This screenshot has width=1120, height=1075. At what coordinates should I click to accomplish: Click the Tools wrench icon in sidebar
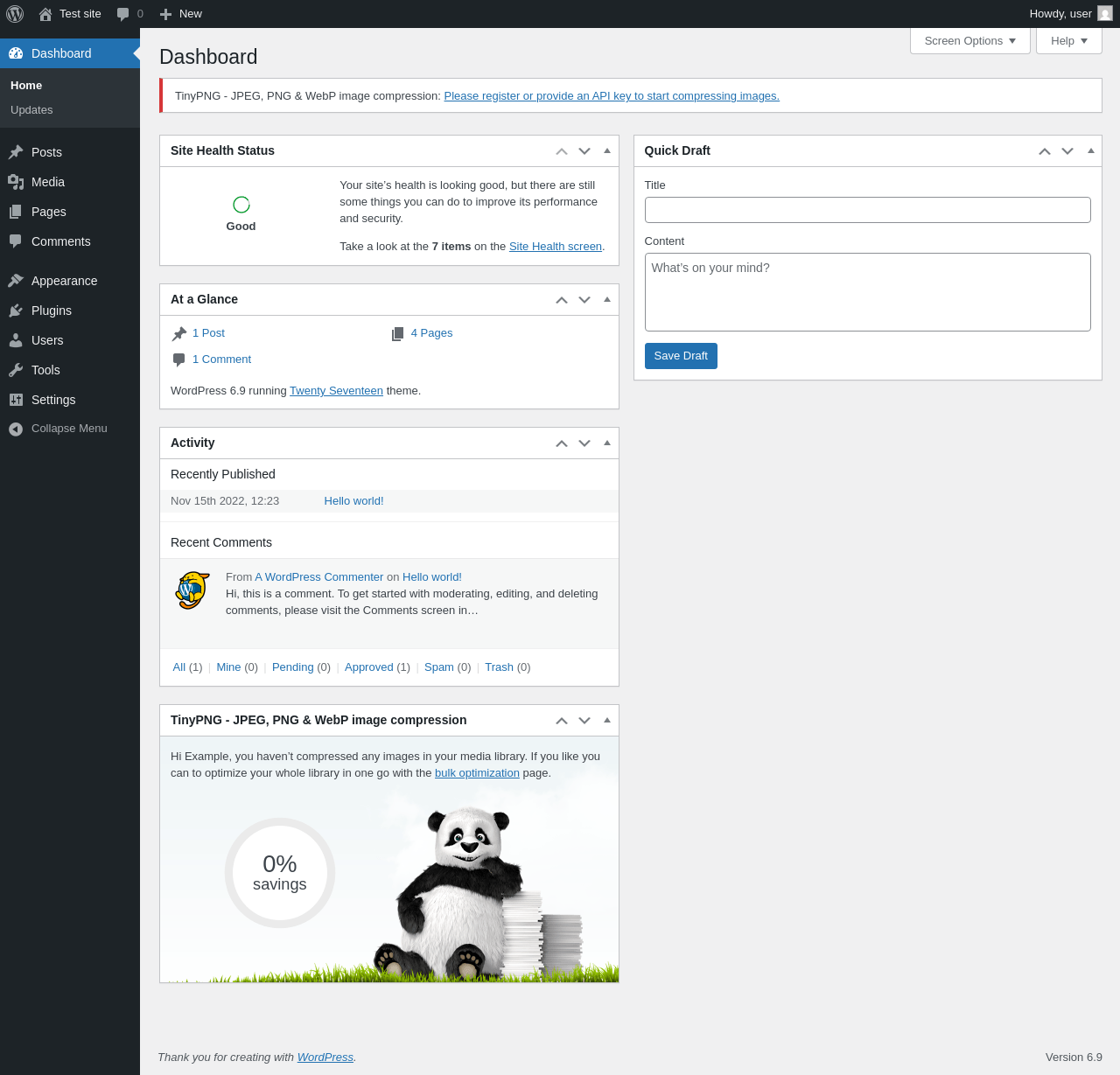pyautogui.click(x=16, y=370)
